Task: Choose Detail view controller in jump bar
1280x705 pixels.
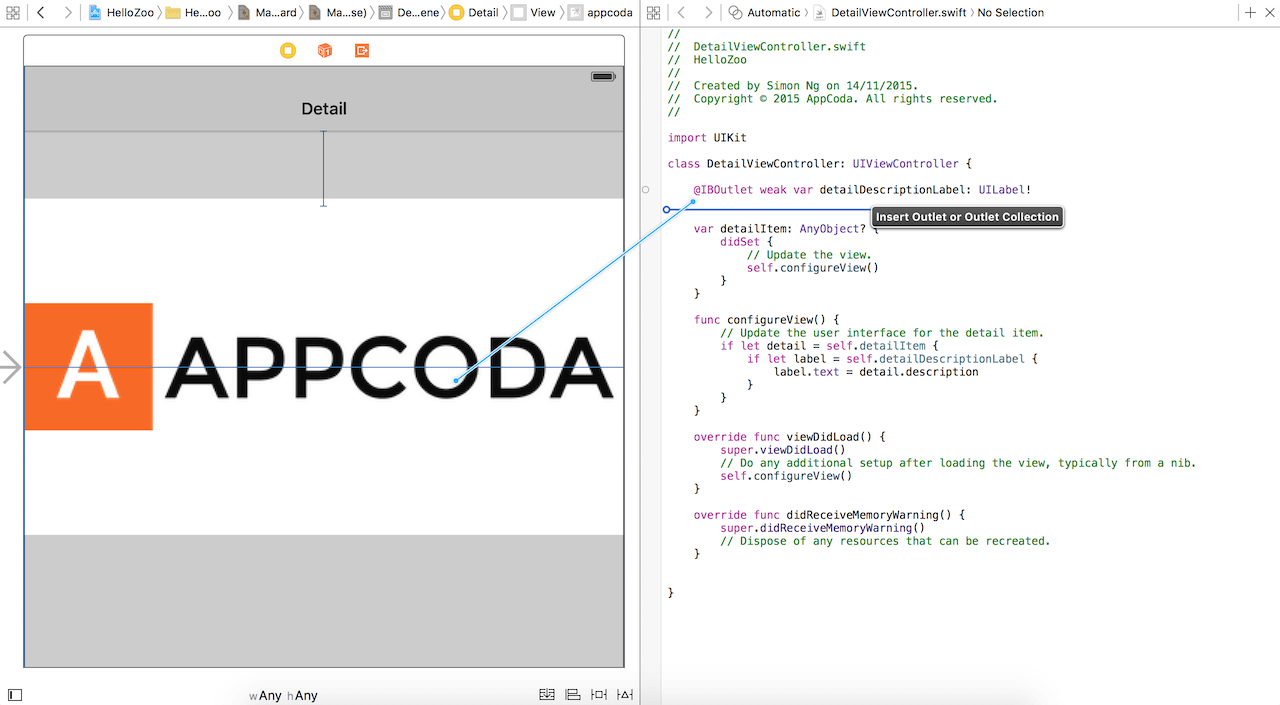Action: click(473, 13)
